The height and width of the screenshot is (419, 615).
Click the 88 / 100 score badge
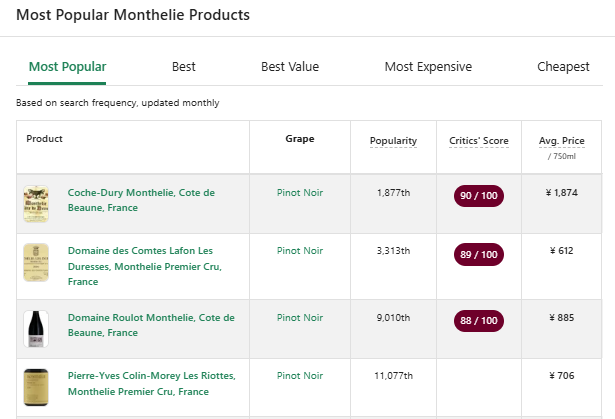[x=478, y=321]
